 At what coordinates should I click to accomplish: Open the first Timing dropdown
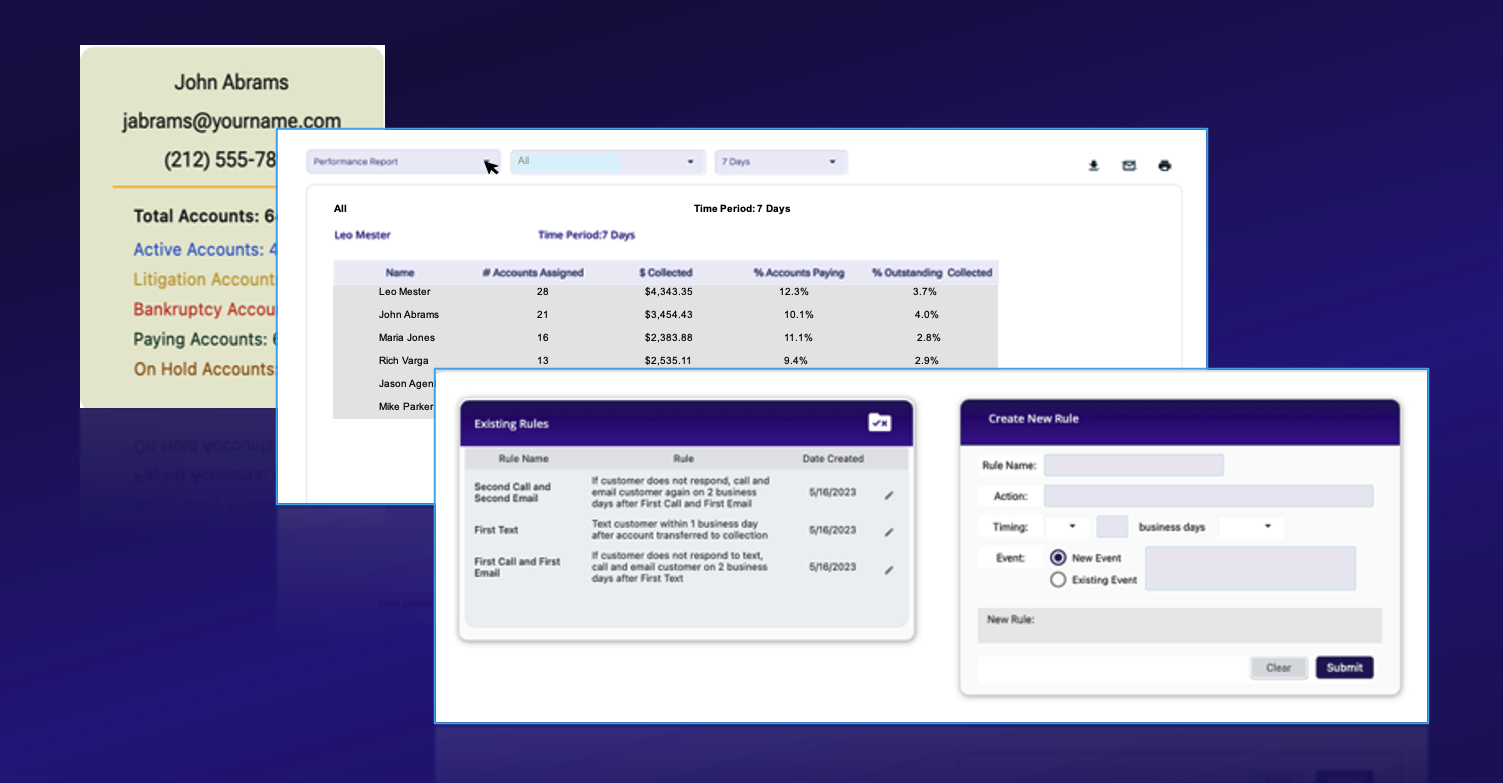pos(1067,527)
